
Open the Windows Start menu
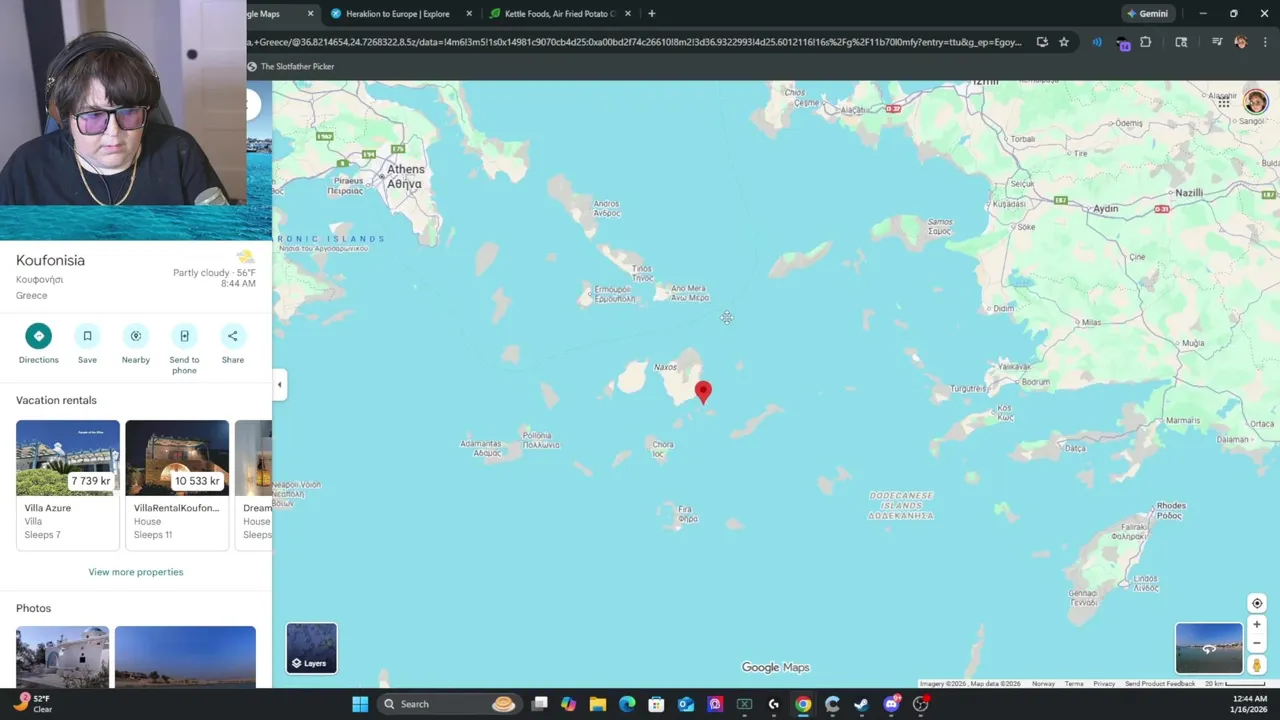360,704
